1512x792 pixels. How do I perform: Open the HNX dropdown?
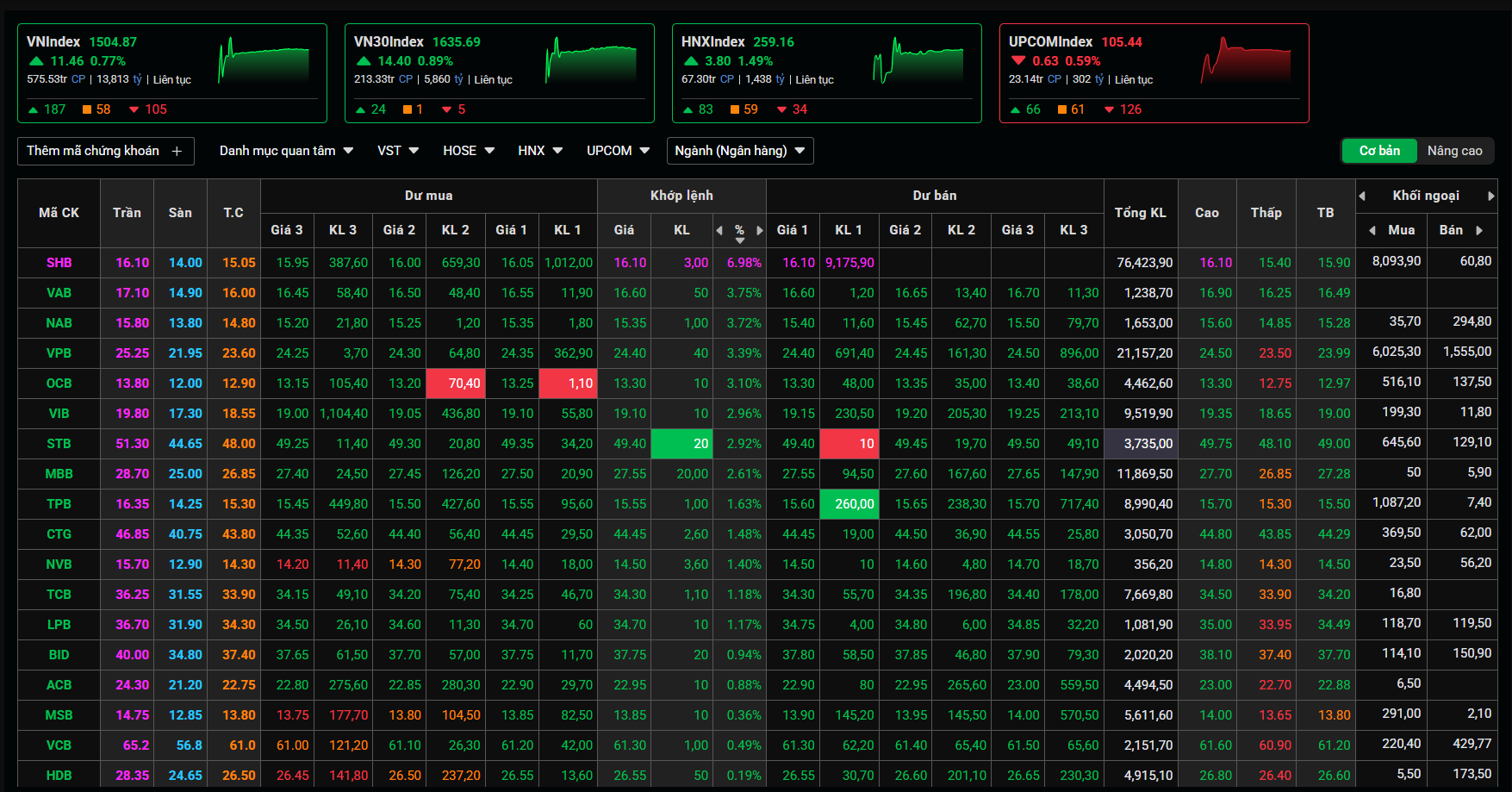(x=540, y=151)
